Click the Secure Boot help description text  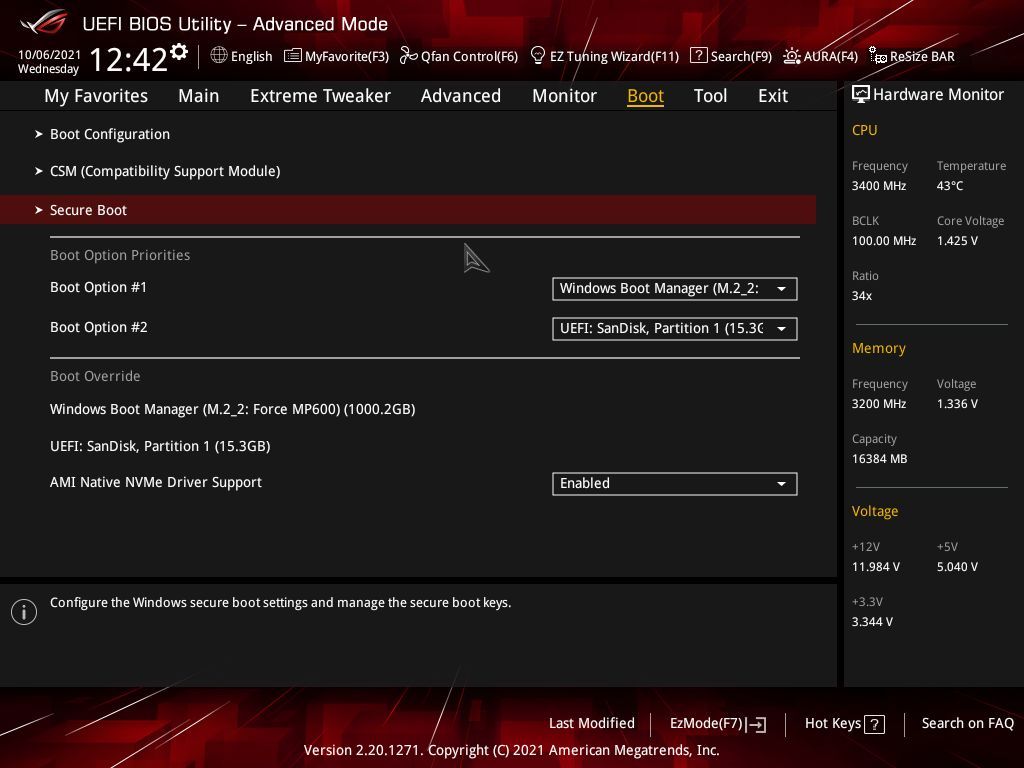click(x=280, y=603)
